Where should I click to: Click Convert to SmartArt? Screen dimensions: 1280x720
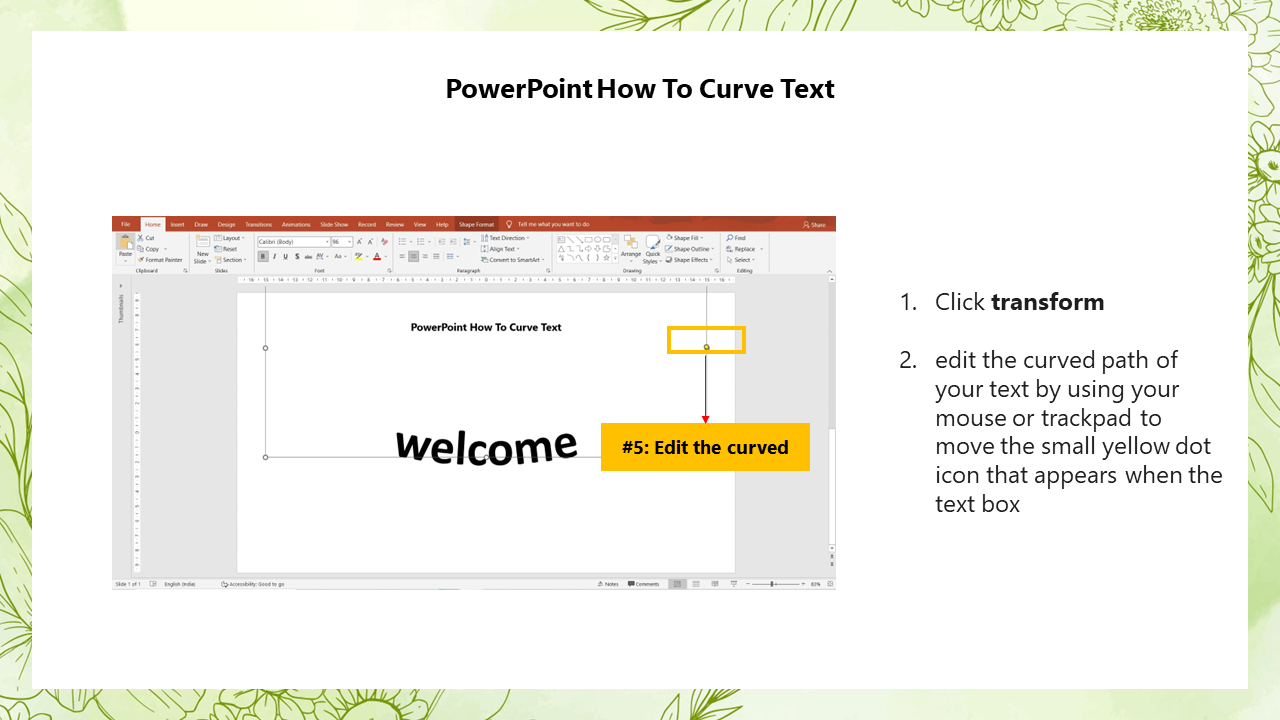[x=512, y=260]
